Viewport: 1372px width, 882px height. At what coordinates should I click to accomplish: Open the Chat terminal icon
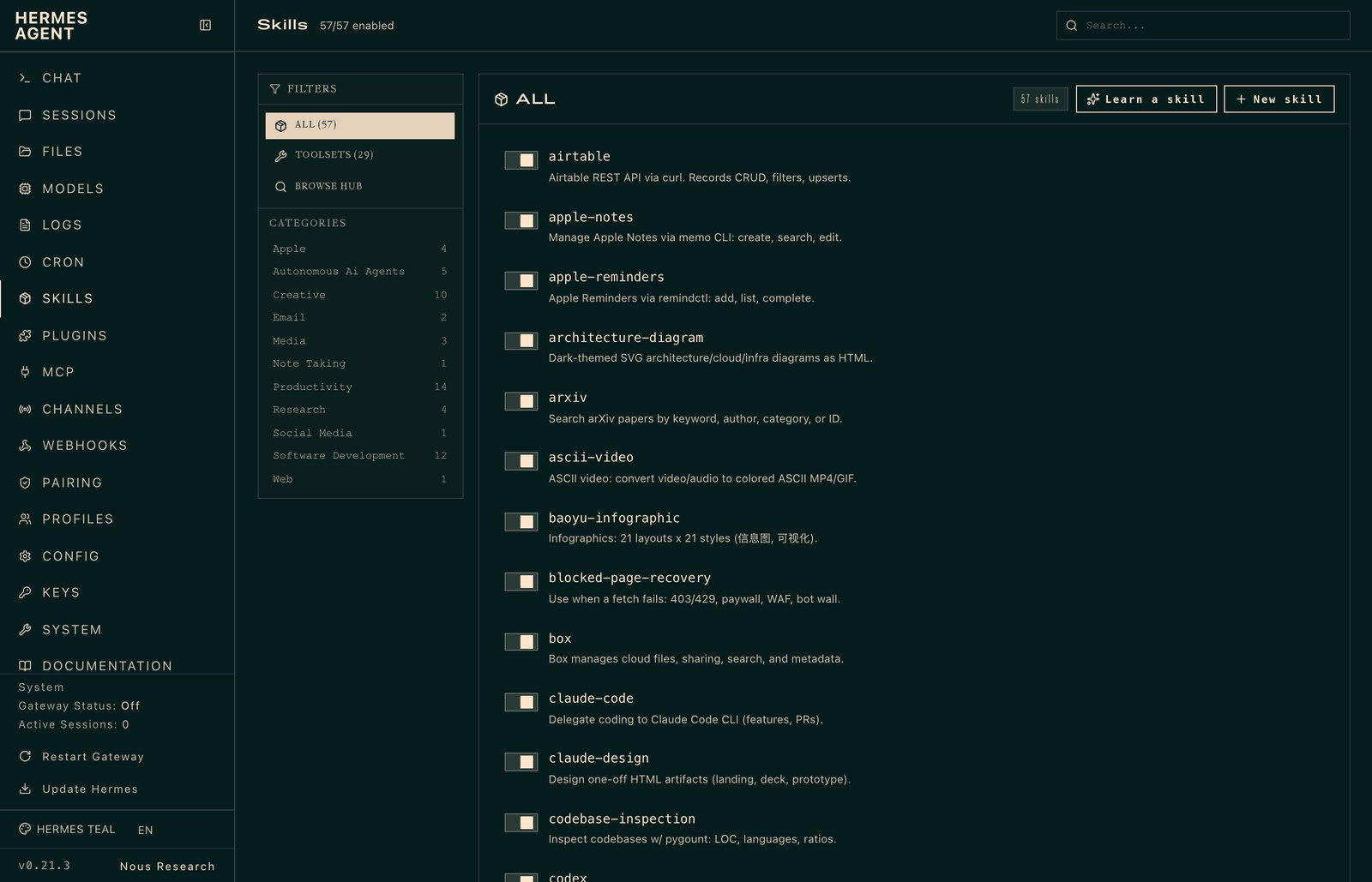tap(25, 78)
